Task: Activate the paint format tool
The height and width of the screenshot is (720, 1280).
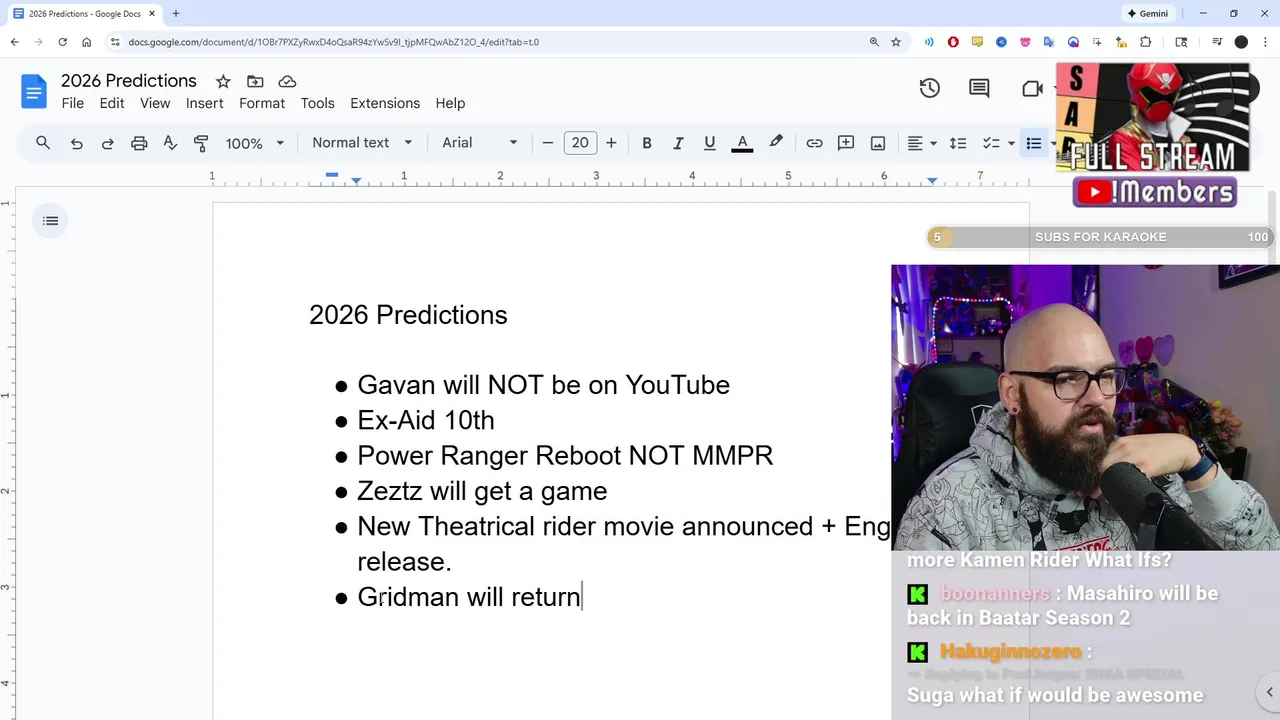Action: tap(201, 143)
